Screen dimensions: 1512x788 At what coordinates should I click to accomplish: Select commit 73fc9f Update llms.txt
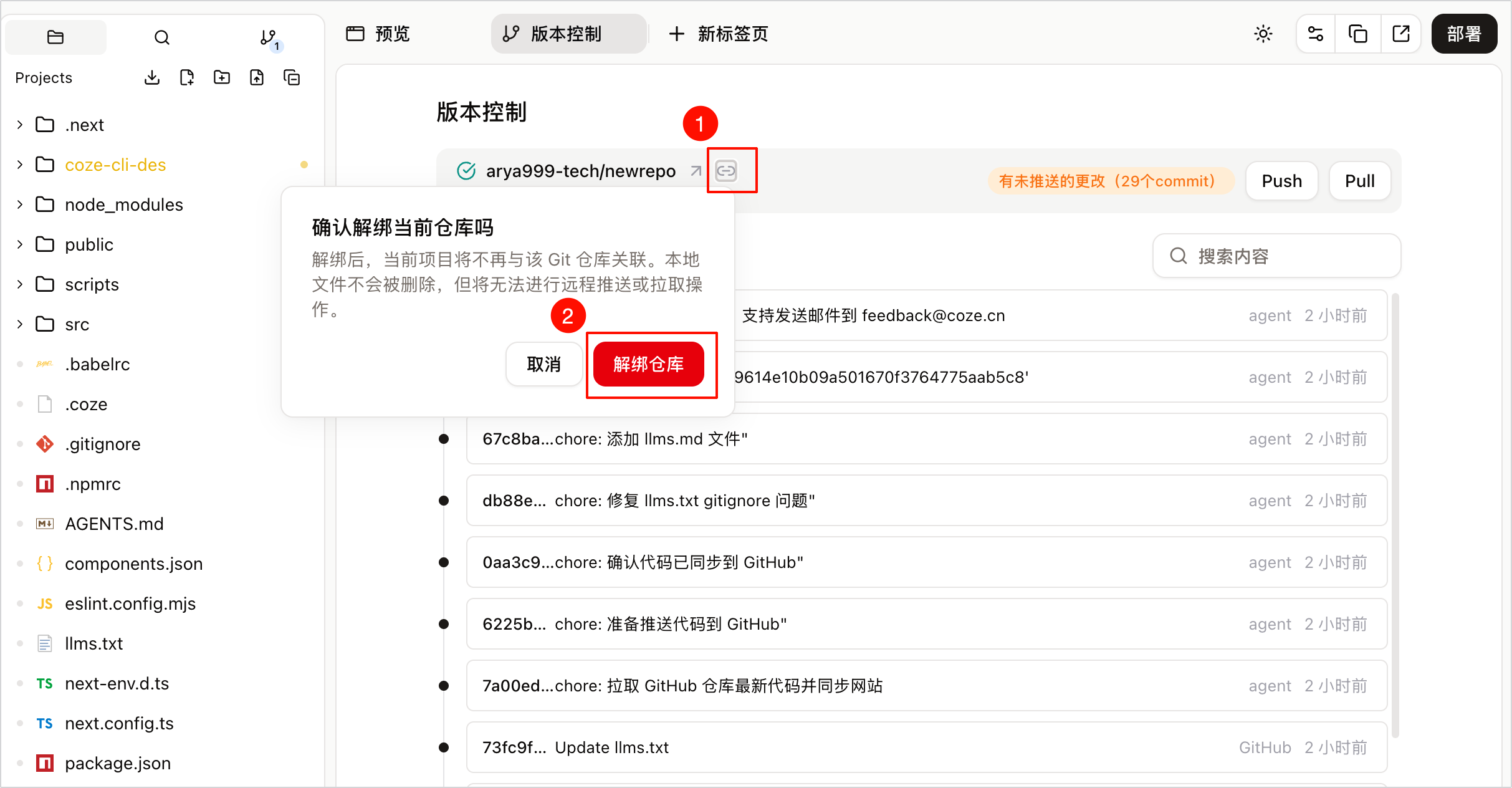pyautogui.click(x=926, y=747)
